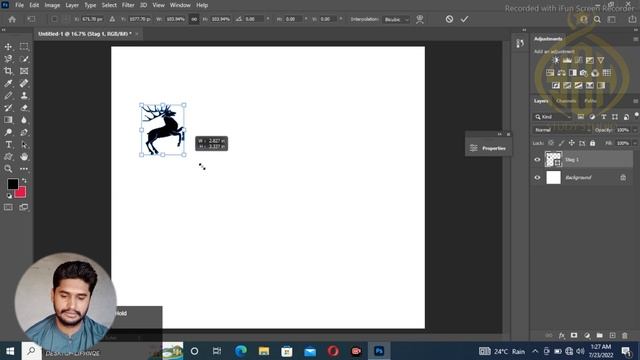Screen dimensions: 640x360
Task: Click the Home icon in options bar
Action: [12, 19]
